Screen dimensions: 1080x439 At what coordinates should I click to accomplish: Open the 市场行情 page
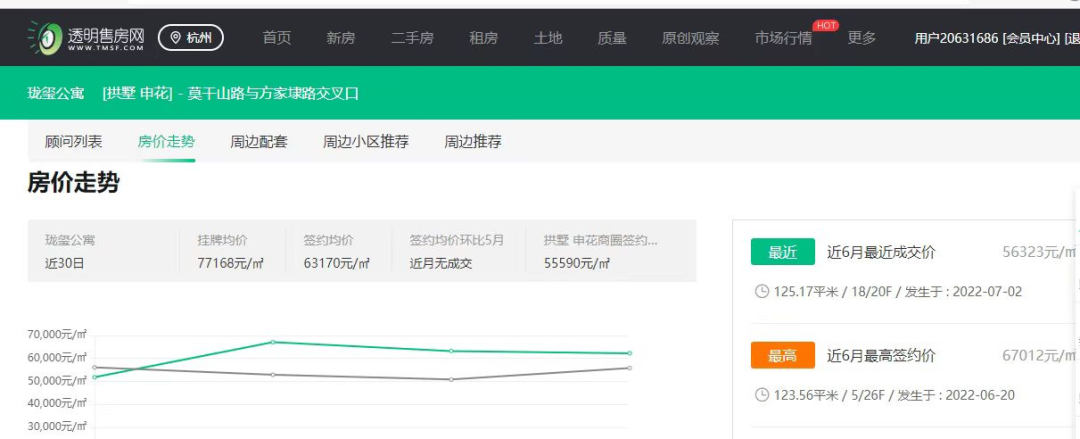coord(783,38)
